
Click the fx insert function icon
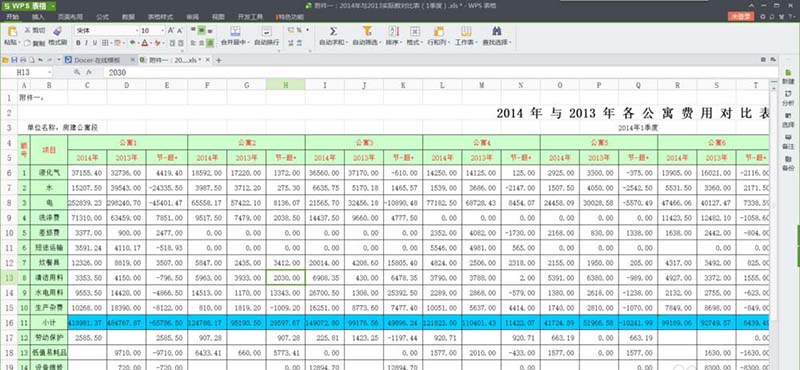(89, 72)
